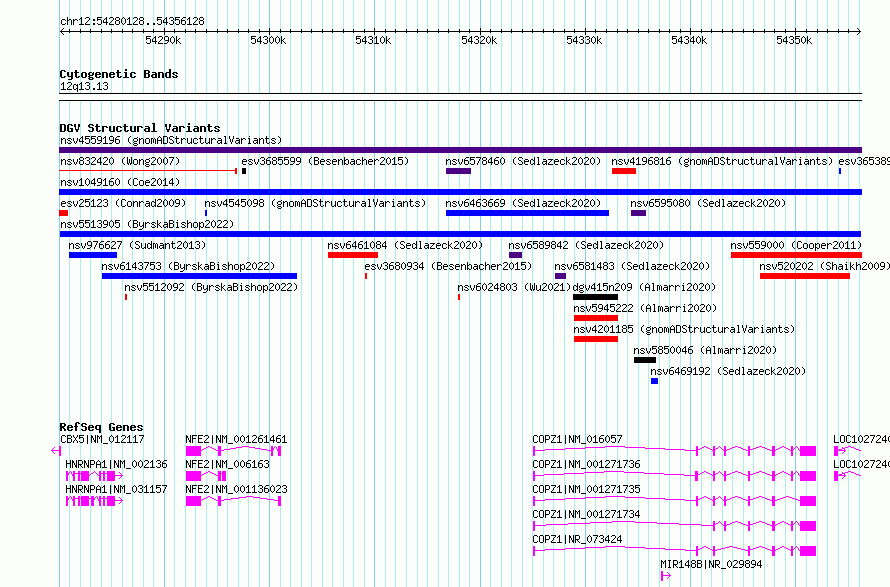The image size is (890, 587).
Task: Select the small blue nsv6469192 marker
Action: point(654,381)
